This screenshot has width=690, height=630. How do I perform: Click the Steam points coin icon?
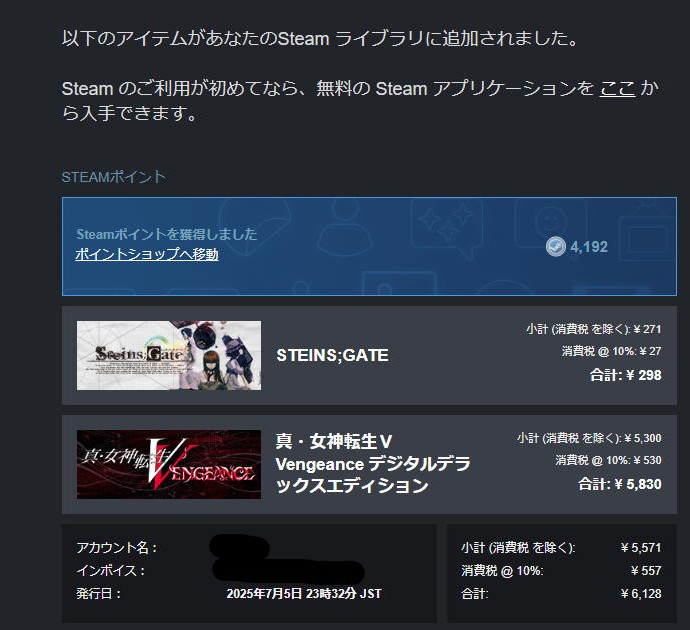pyautogui.click(x=555, y=246)
